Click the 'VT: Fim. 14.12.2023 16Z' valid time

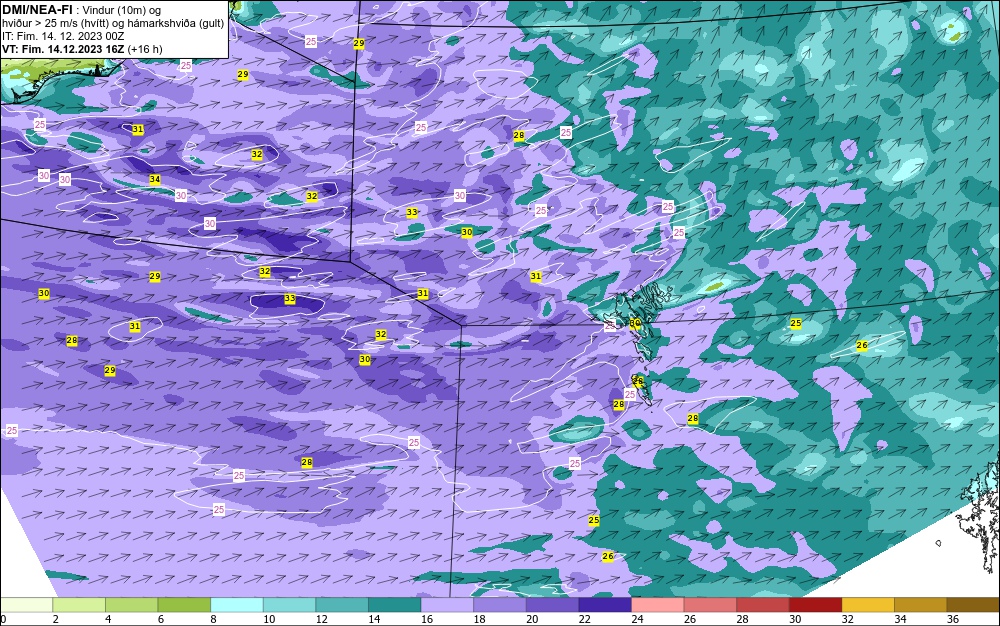(x=63, y=49)
